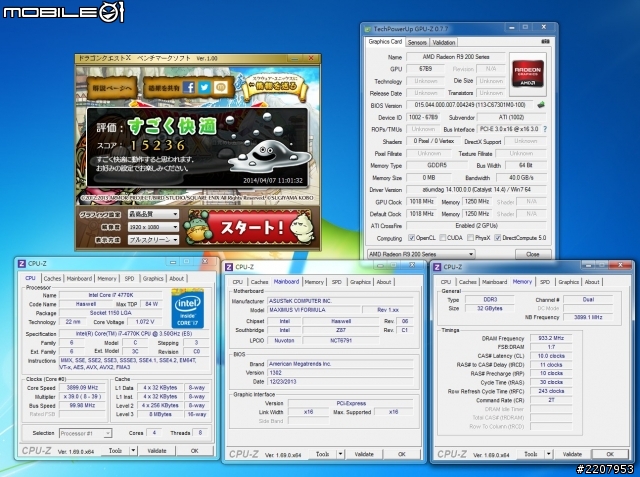Screen dimensions: 640x477
Task: Share result via mixi icon
Action: click(220, 87)
